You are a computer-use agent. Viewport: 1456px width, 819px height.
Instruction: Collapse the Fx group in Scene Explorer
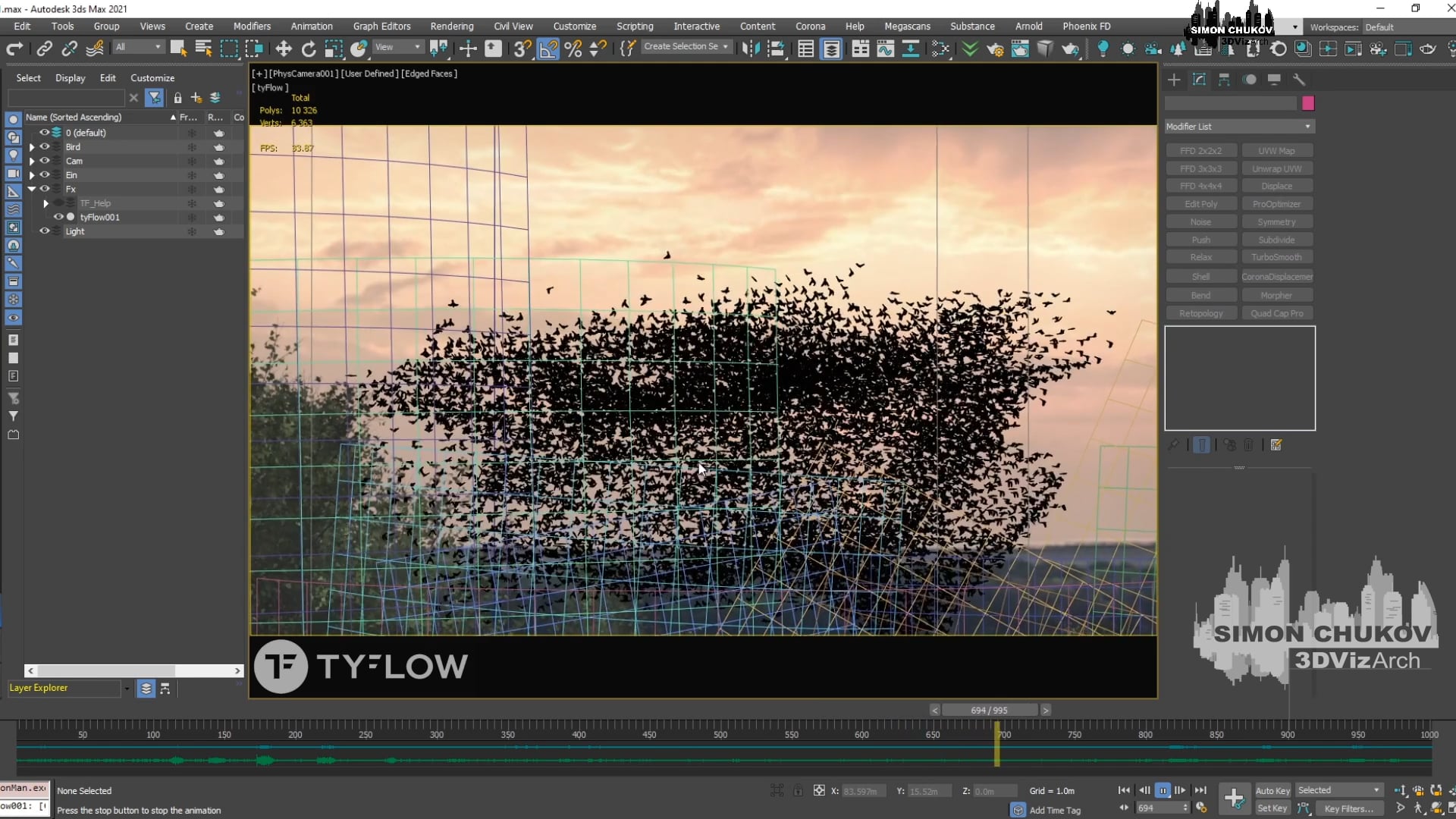tap(32, 189)
